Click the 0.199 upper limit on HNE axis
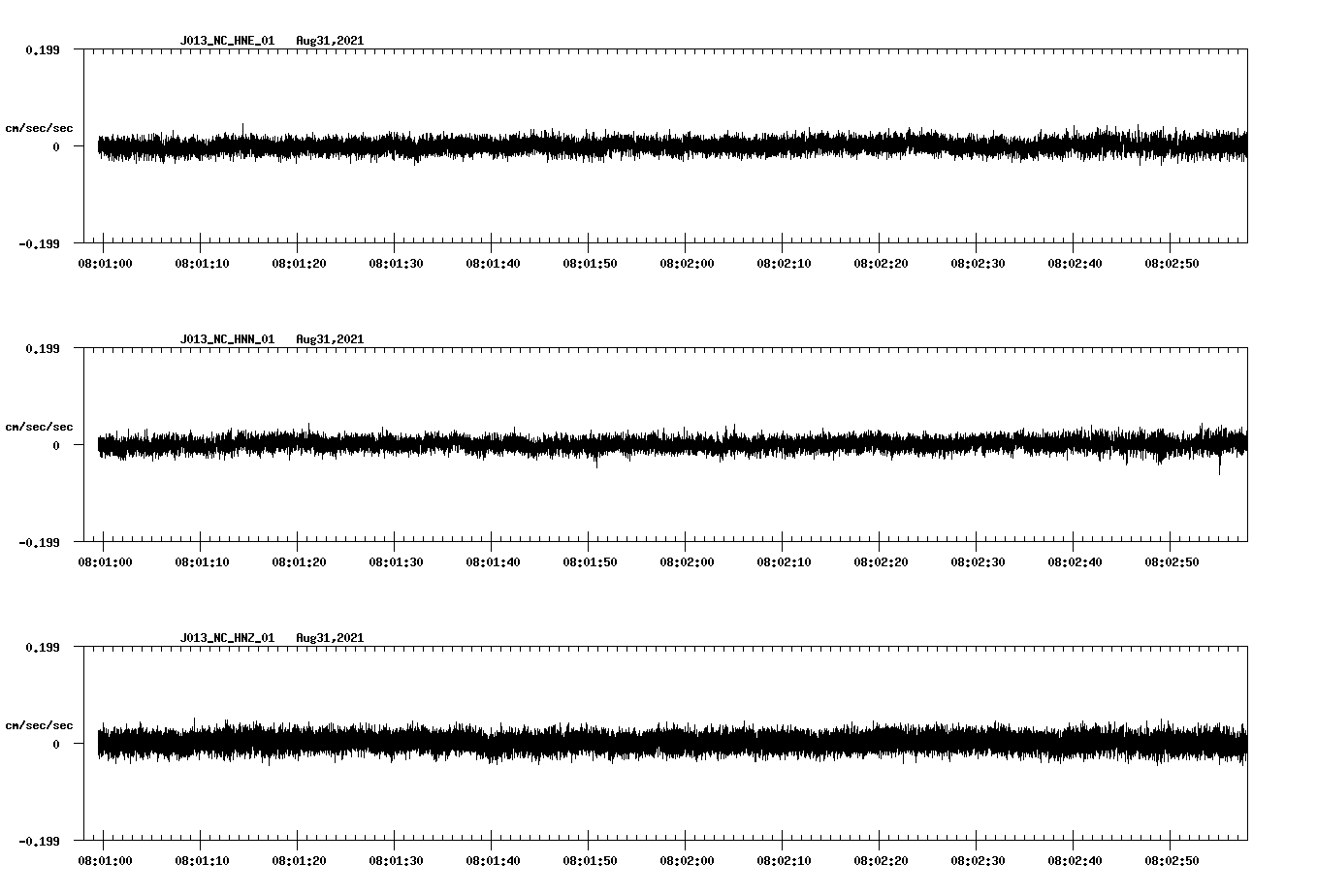Image resolution: width=1317 pixels, height=896 pixels. pos(42,49)
